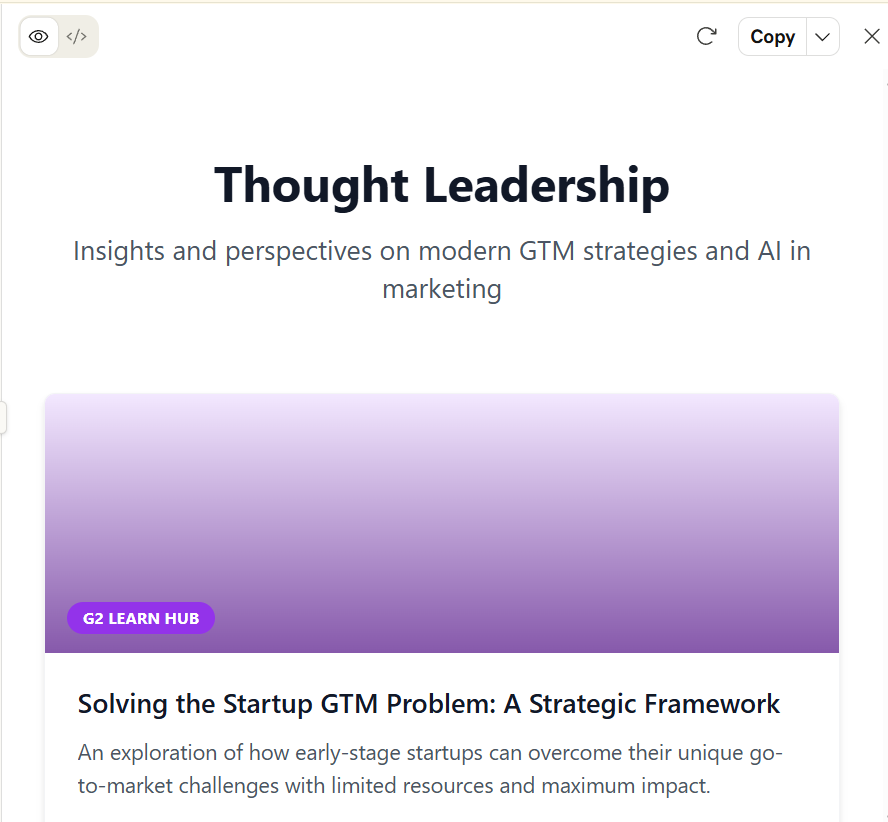Click the article description starting An exploration
This screenshot has width=888, height=822.
[430, 769]
